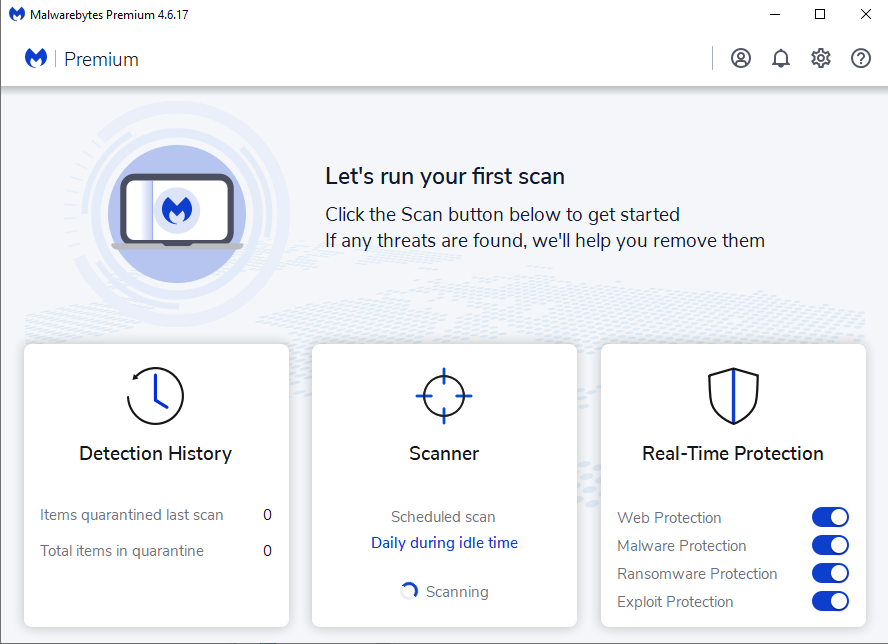Turn off Web Protection toggle
The image size is (888, 644).
(x=830, y=517)
